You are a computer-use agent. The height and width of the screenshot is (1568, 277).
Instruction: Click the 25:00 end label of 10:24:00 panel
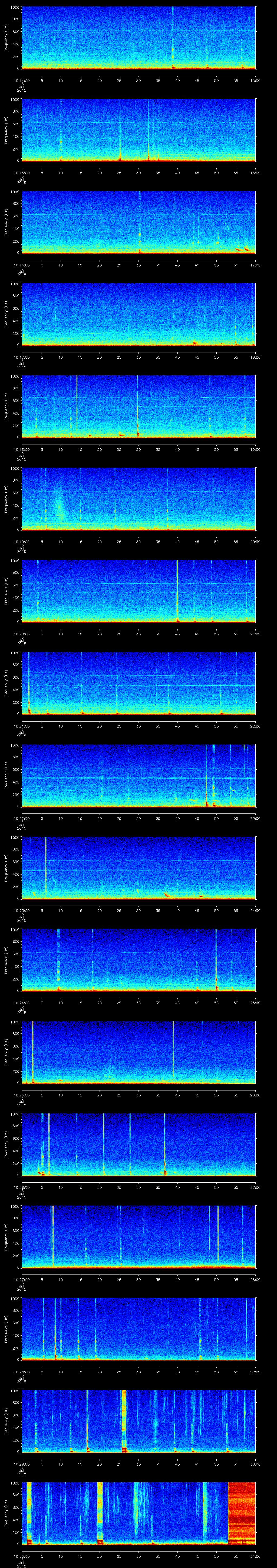click(256, 1003)
